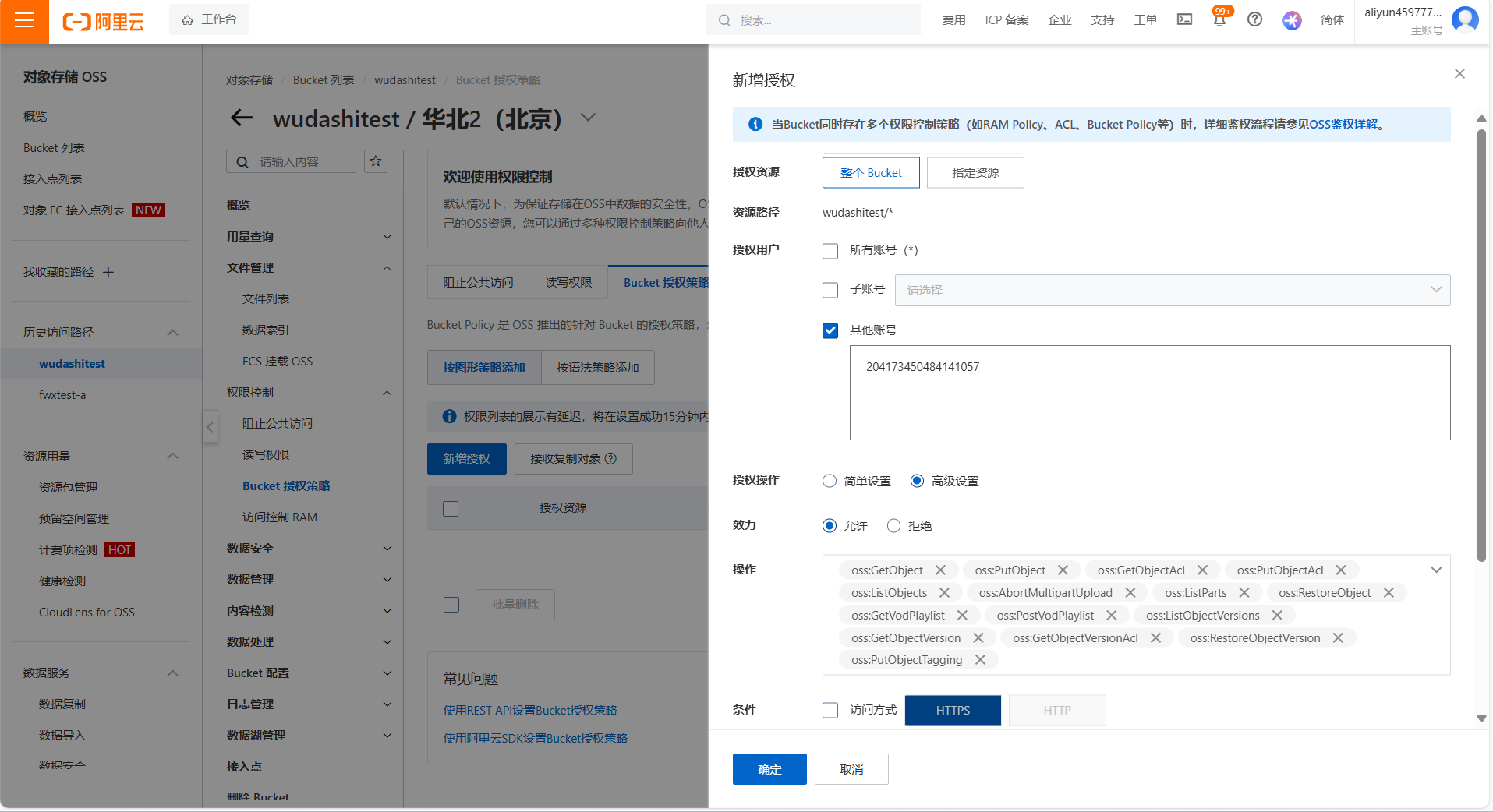The width and height of the screenshot is (1493, 812).
Task: Click the help question mark icon
Action: [1254, 19]
